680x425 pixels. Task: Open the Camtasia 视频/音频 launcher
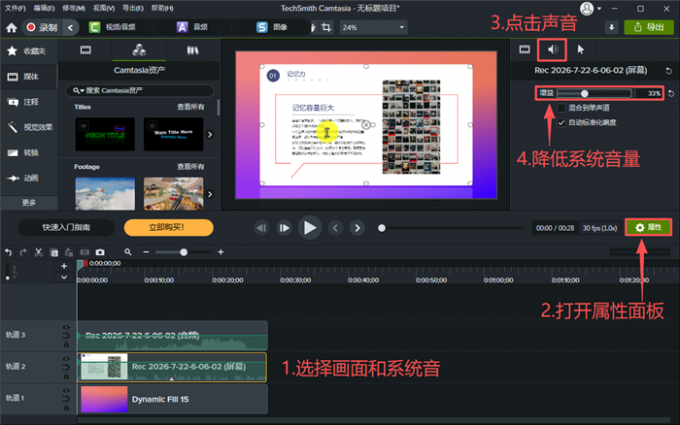click(x=112, y=27)
